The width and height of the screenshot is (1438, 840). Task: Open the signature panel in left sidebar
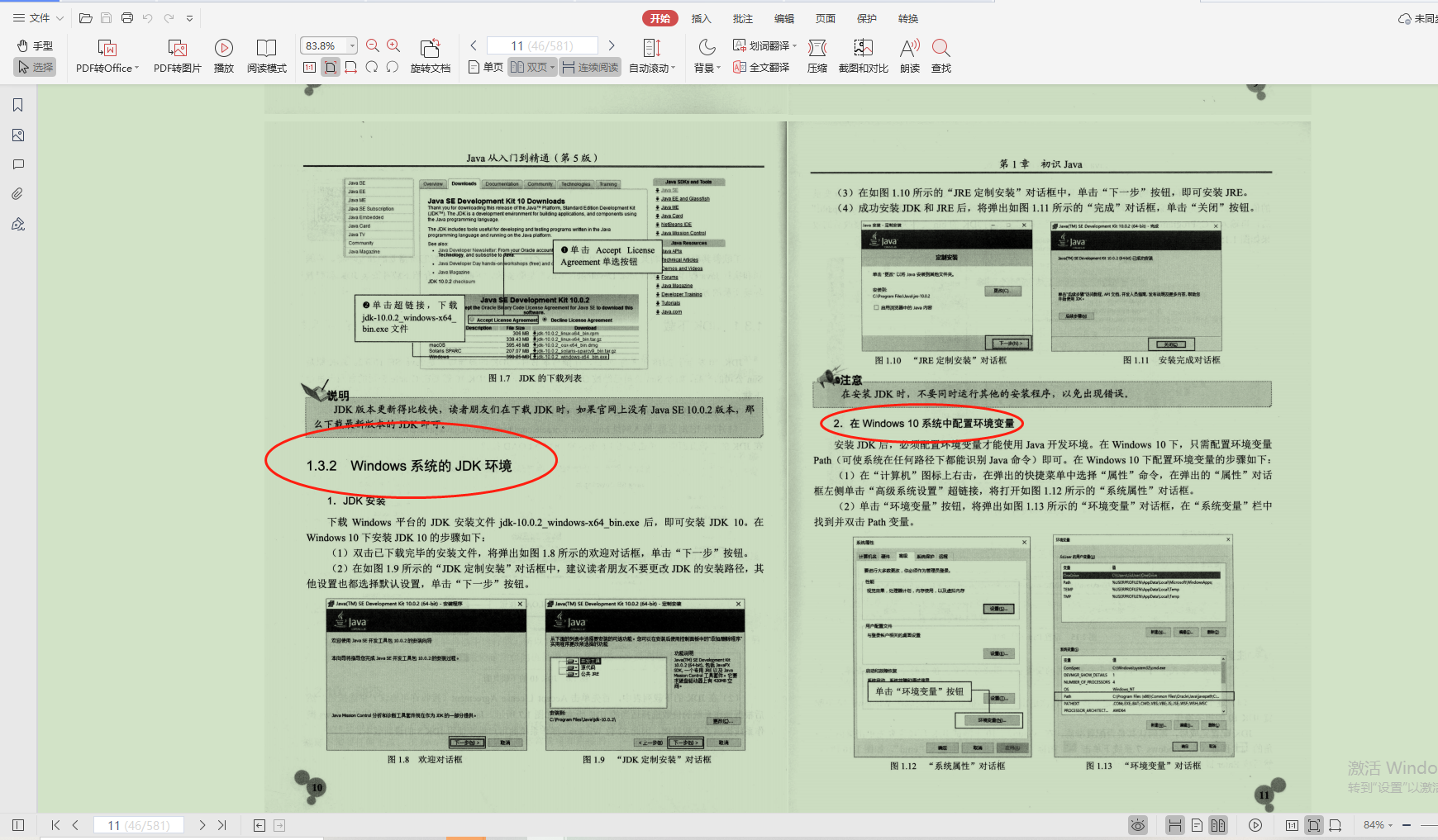[x=18, y=224]
